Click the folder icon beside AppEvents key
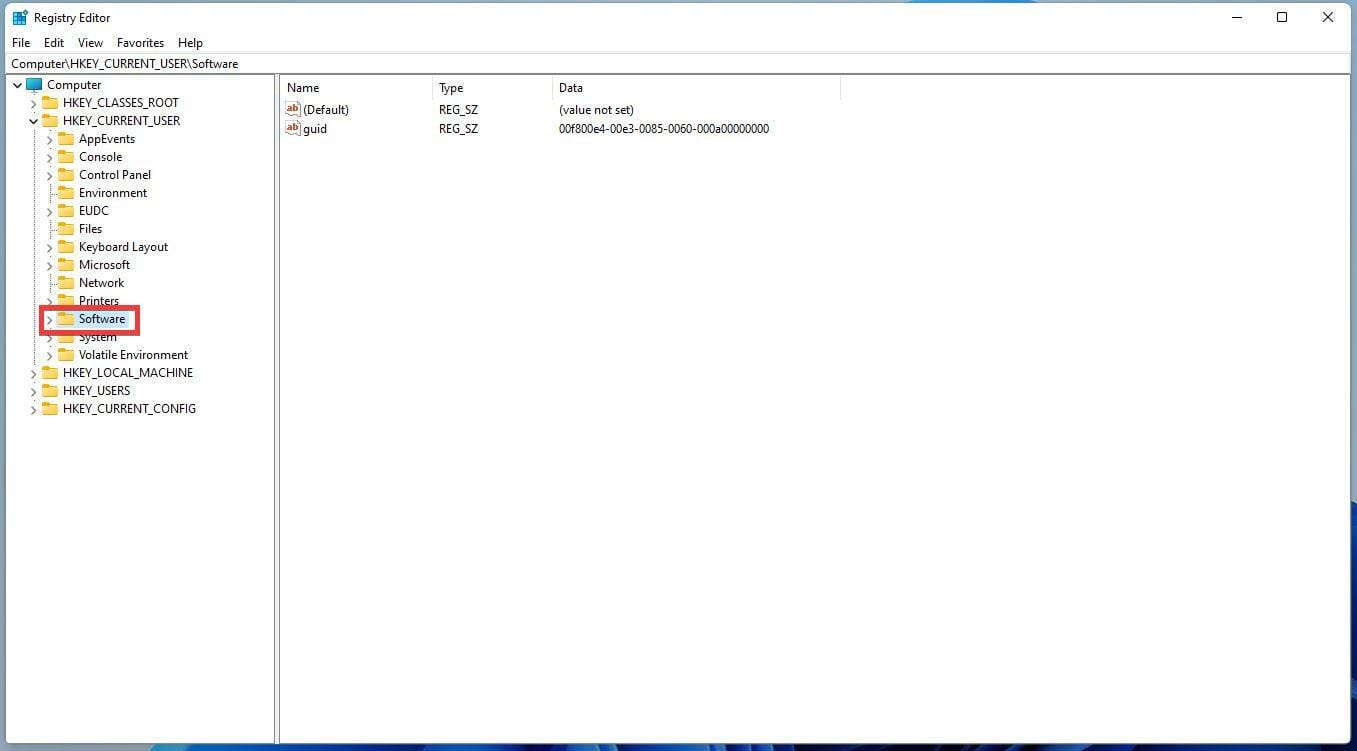 (x=64, y=138)
